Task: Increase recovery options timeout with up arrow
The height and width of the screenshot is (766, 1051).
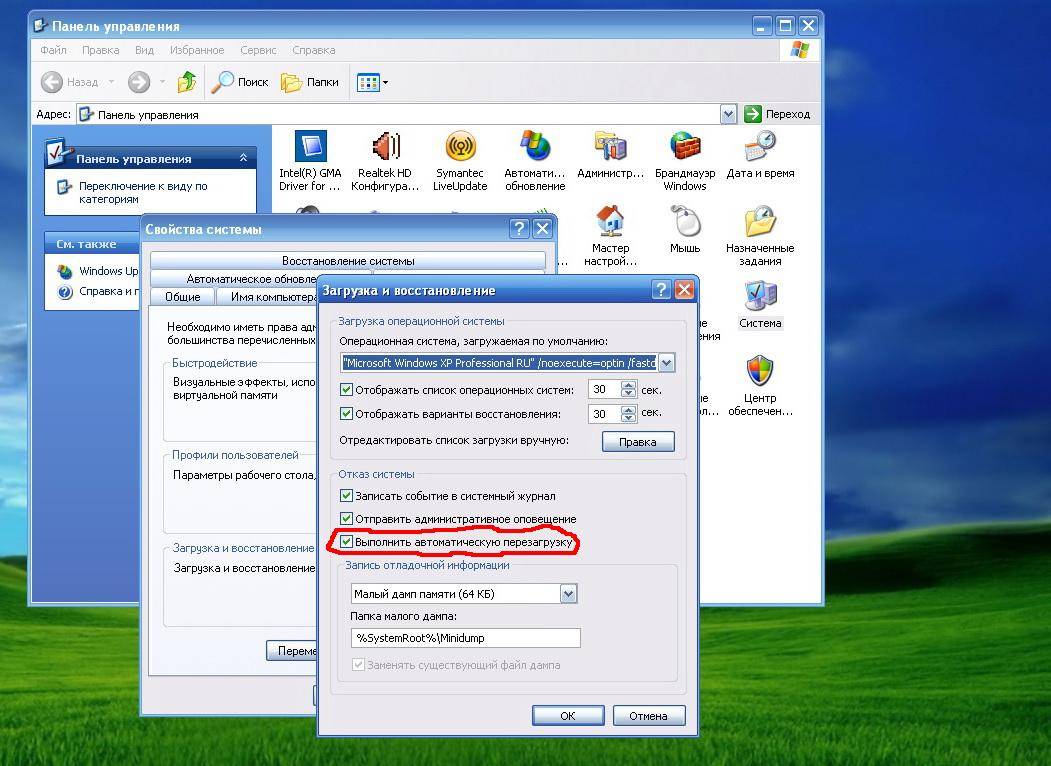Action: click(x=629, y=409)
